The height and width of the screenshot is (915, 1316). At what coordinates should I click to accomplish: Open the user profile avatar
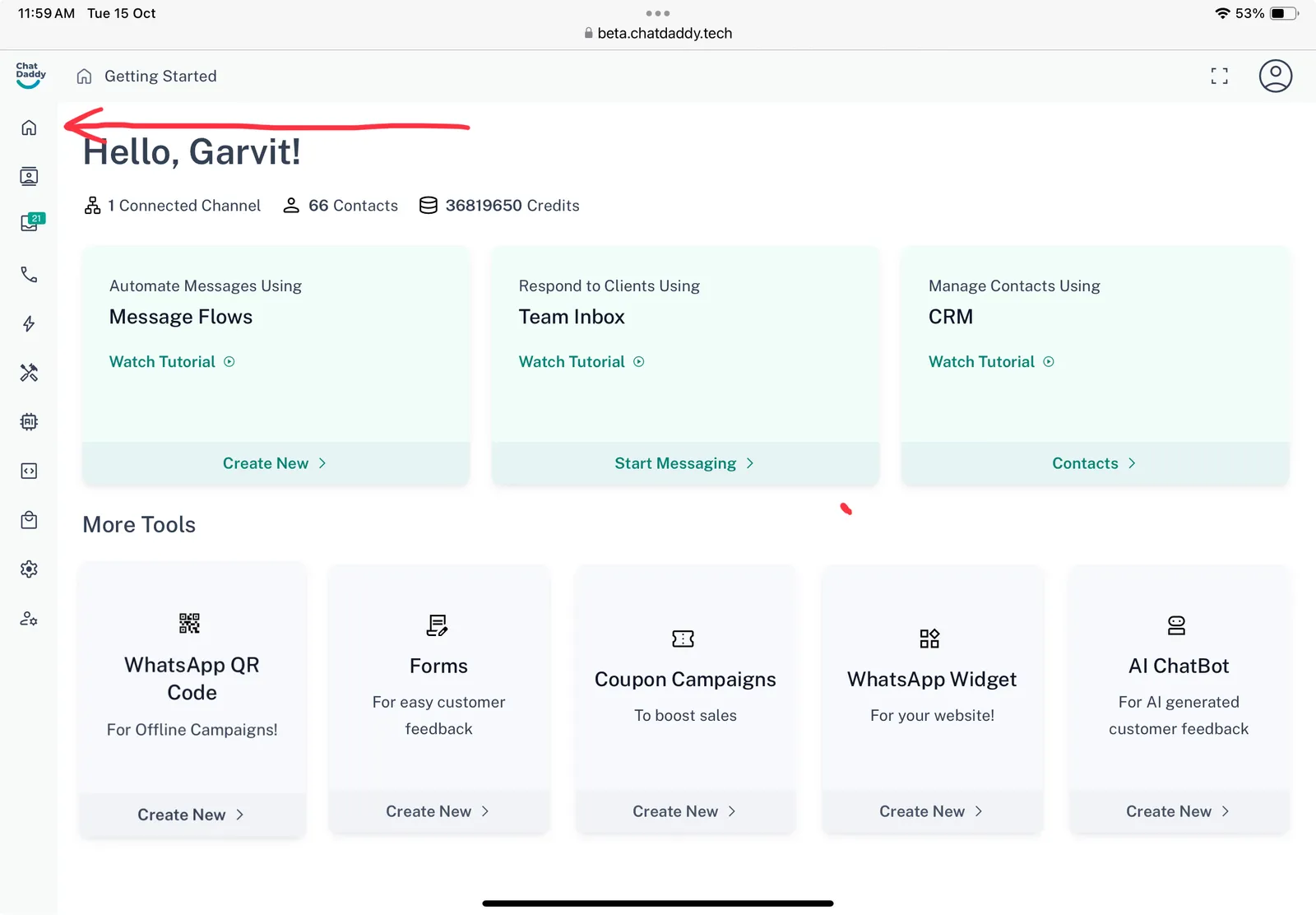pos(1275,77)
